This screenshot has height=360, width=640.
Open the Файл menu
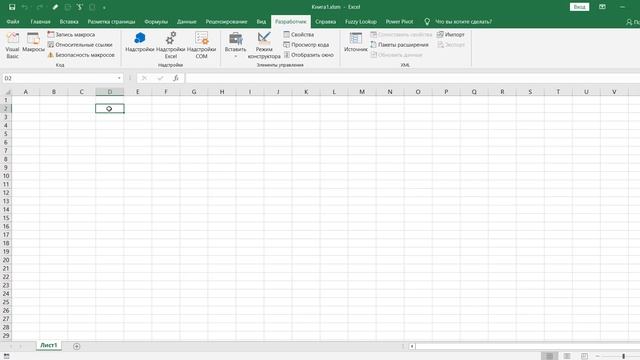(x=13, y=22)
